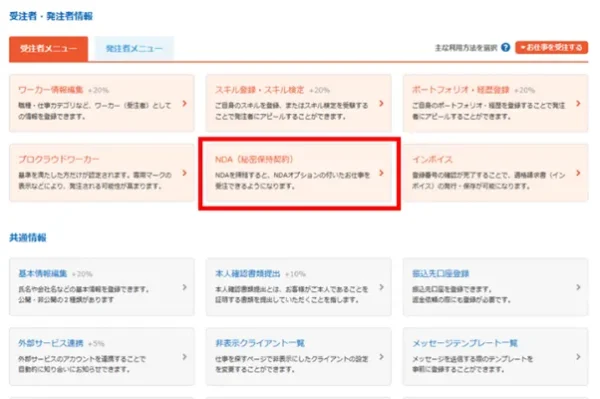Click the 主な利用方法を選択 label
The image size is (600, 399).
(x=466, y=48)
